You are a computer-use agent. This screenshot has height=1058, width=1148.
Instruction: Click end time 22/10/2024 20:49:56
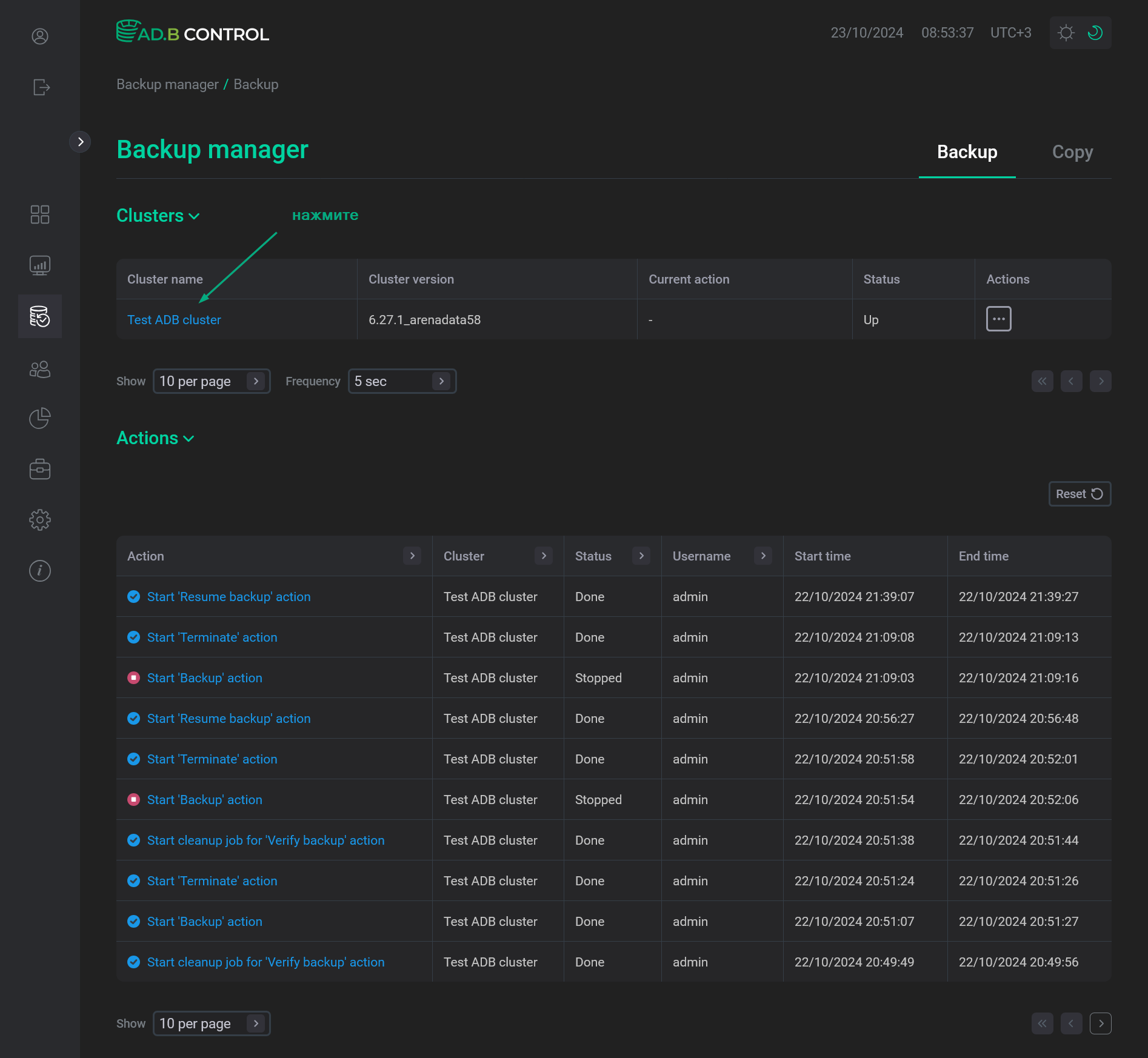coord(1018,962)
